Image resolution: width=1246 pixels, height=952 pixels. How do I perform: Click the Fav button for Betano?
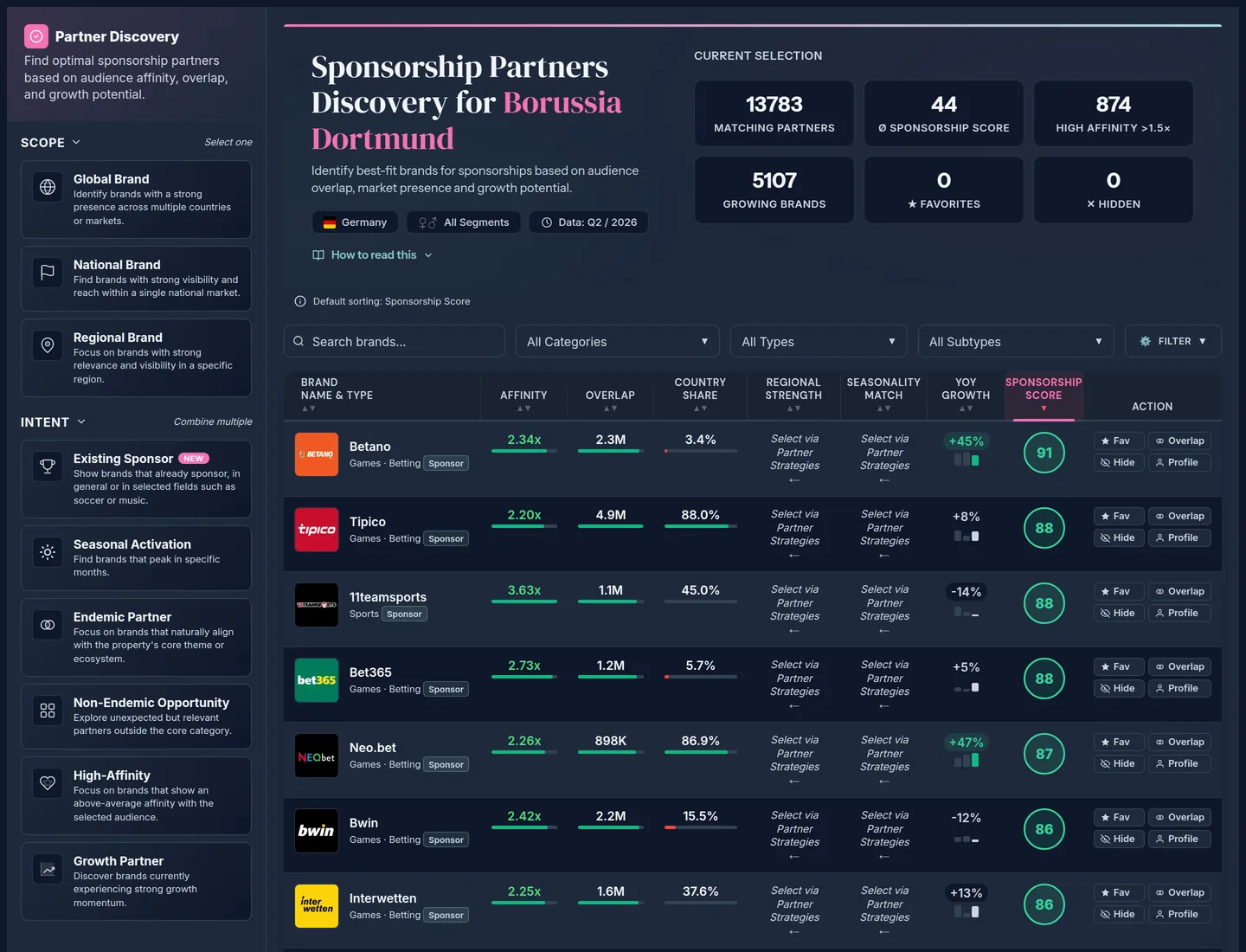pyautogui.click(x=1119, y=441)
